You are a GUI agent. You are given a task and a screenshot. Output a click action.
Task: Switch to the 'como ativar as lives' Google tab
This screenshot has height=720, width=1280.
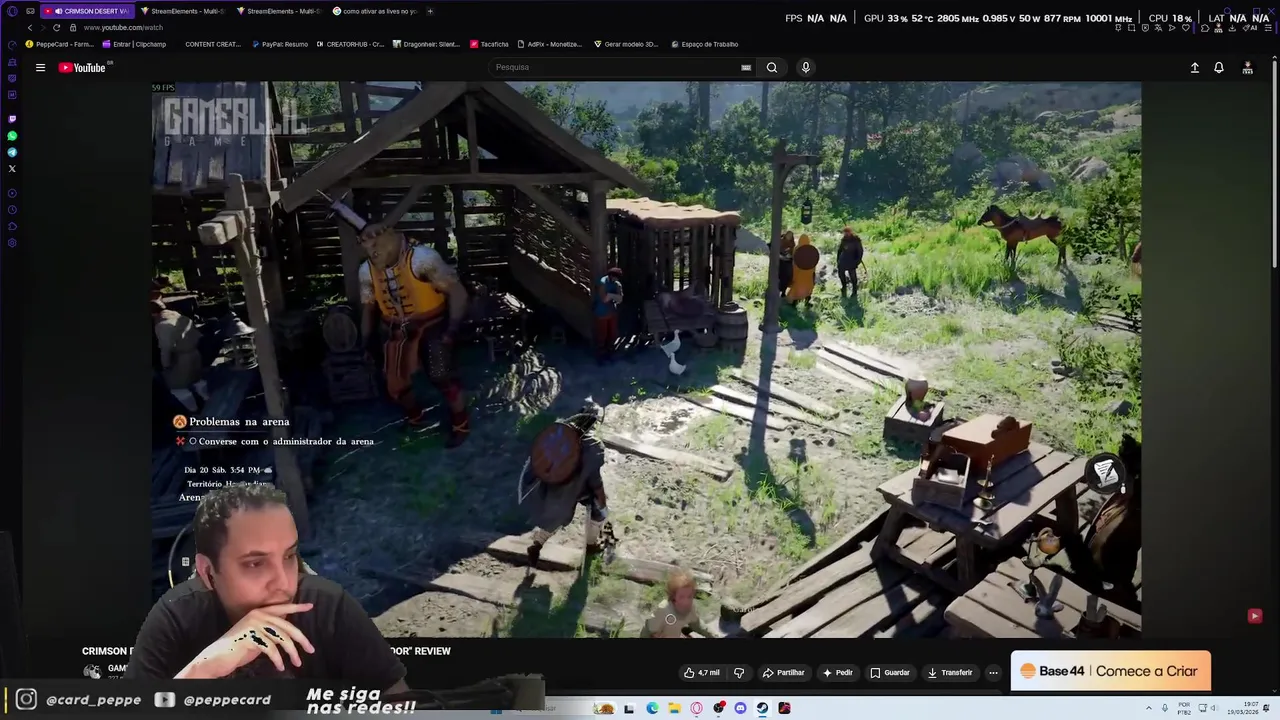pos(373,11)
